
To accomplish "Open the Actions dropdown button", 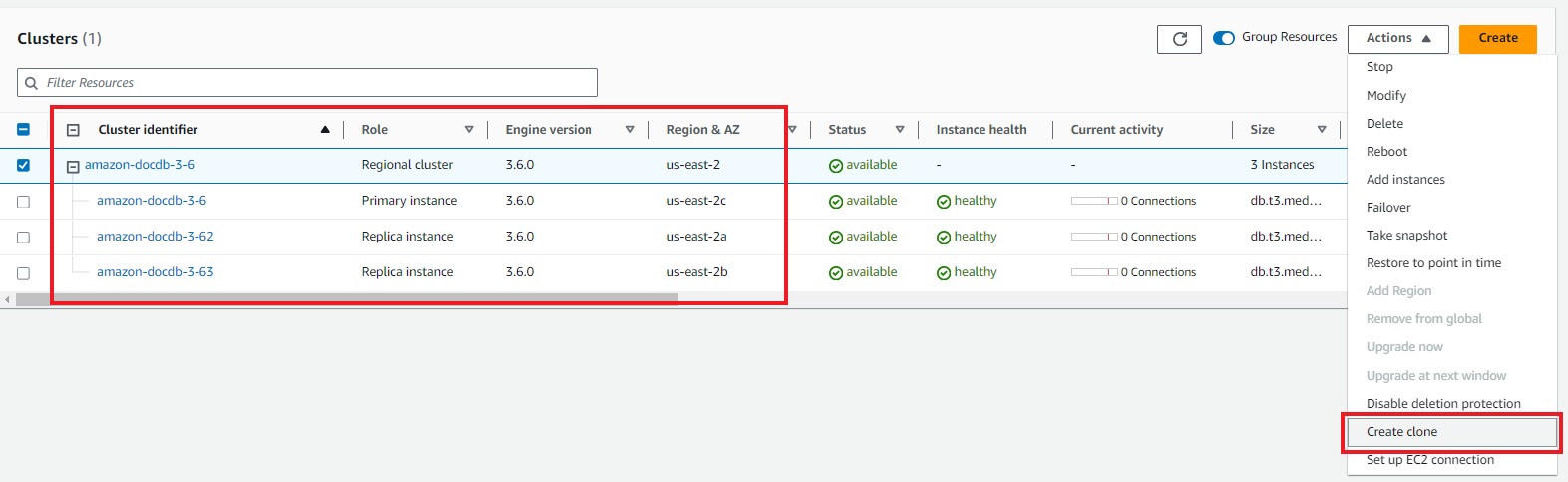I will pos(1397,39).
